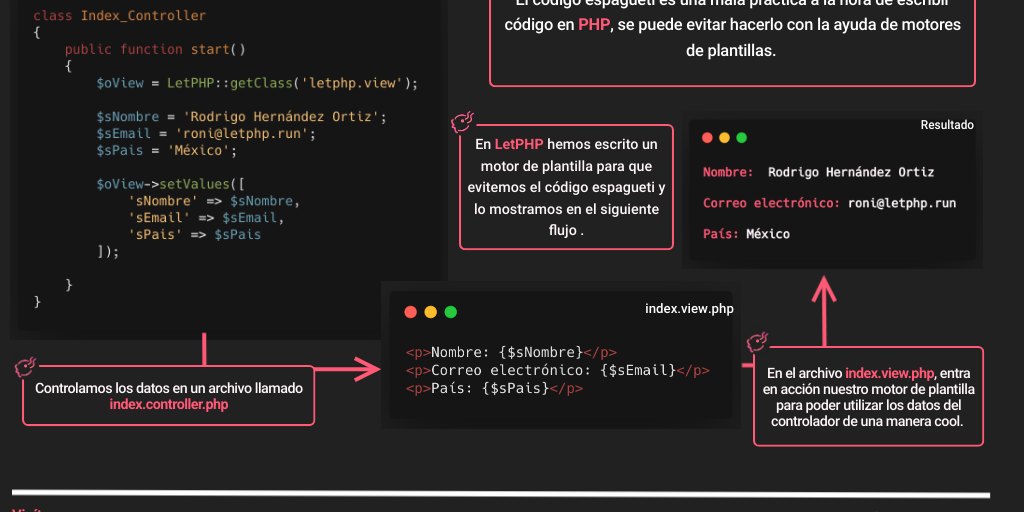Click the ''sNombre' => $sNombre,' array entry

pos(214,201)
